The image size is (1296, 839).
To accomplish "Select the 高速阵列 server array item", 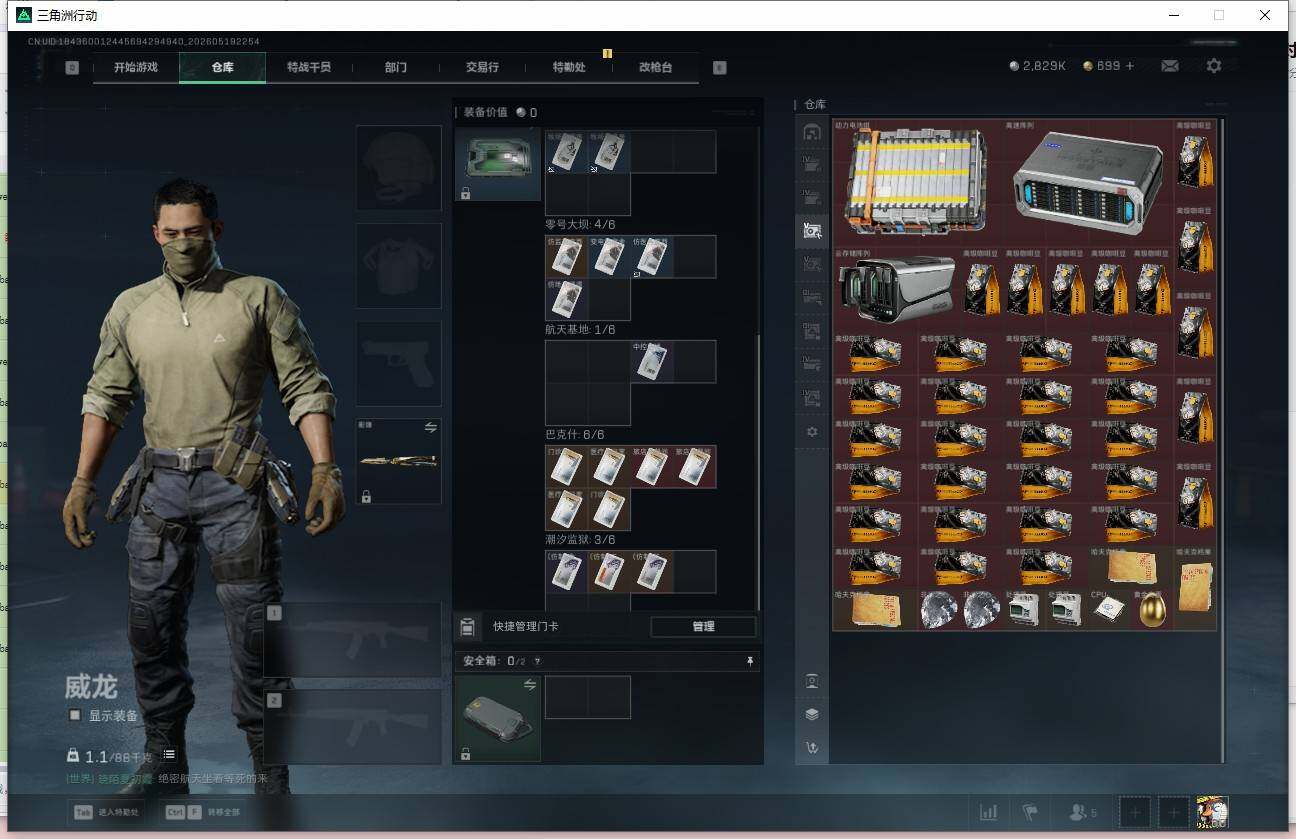I will coord(1087,181).
